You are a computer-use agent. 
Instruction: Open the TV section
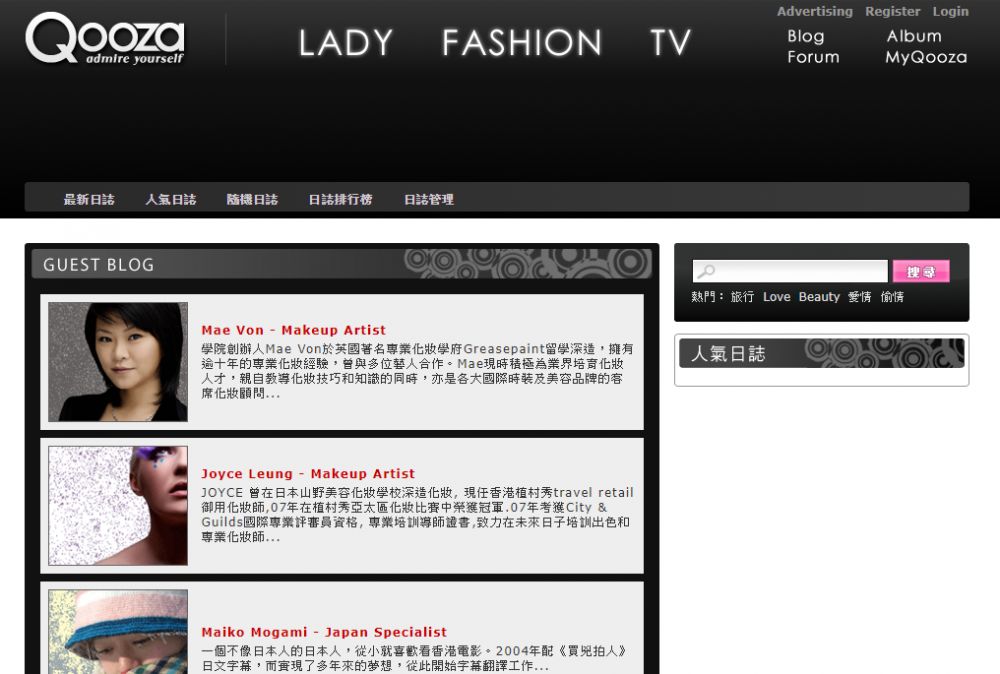(670, 43)
